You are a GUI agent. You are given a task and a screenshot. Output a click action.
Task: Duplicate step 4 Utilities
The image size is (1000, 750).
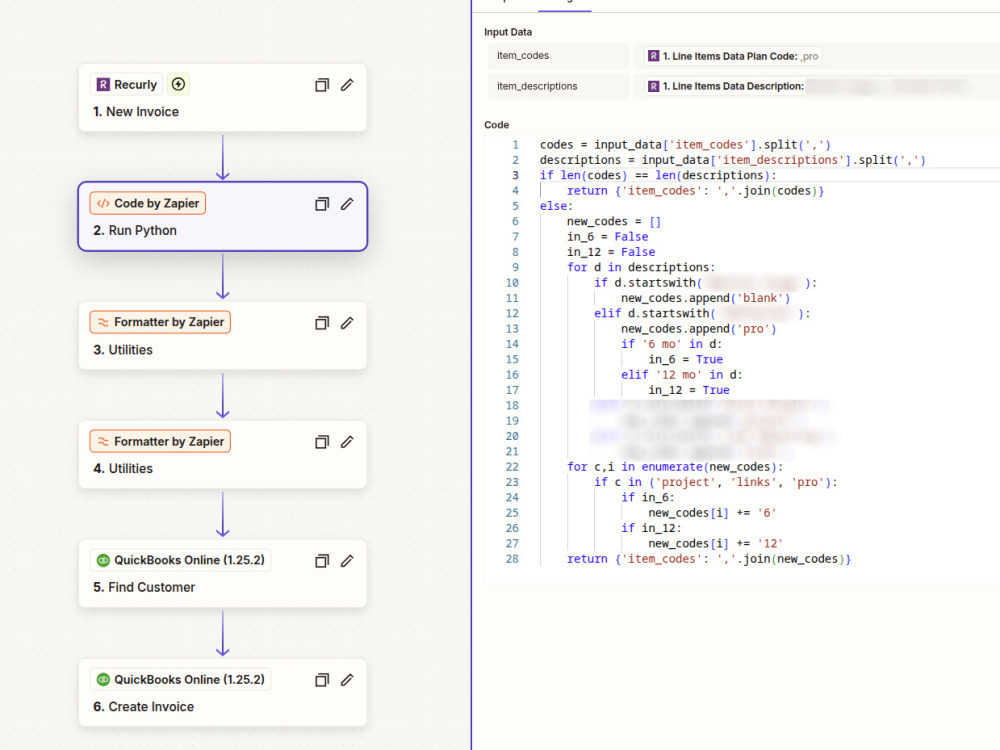322,442
